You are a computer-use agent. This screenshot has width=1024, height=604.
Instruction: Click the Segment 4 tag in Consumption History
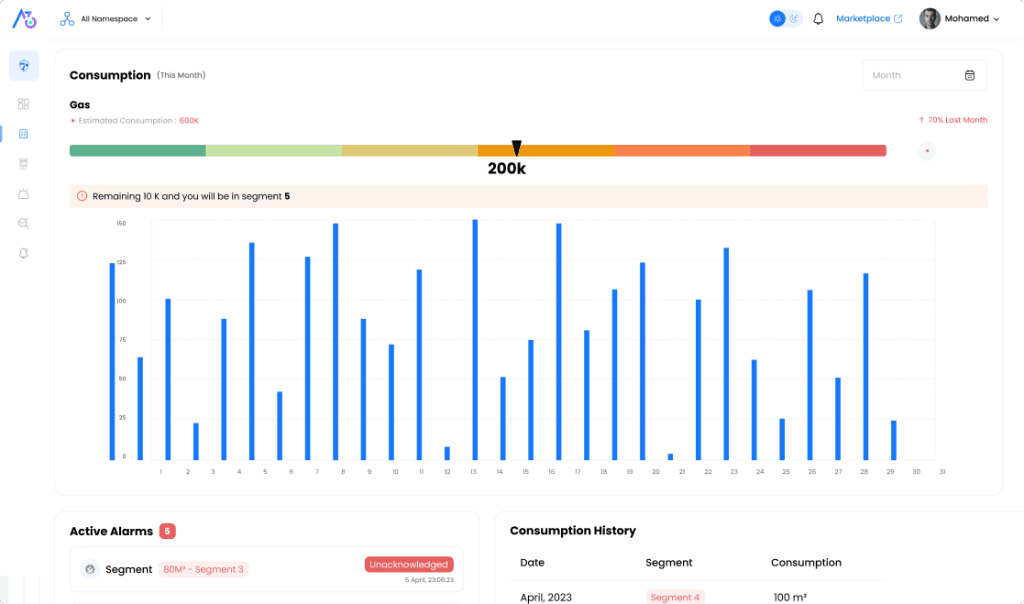tap(675, 598)
